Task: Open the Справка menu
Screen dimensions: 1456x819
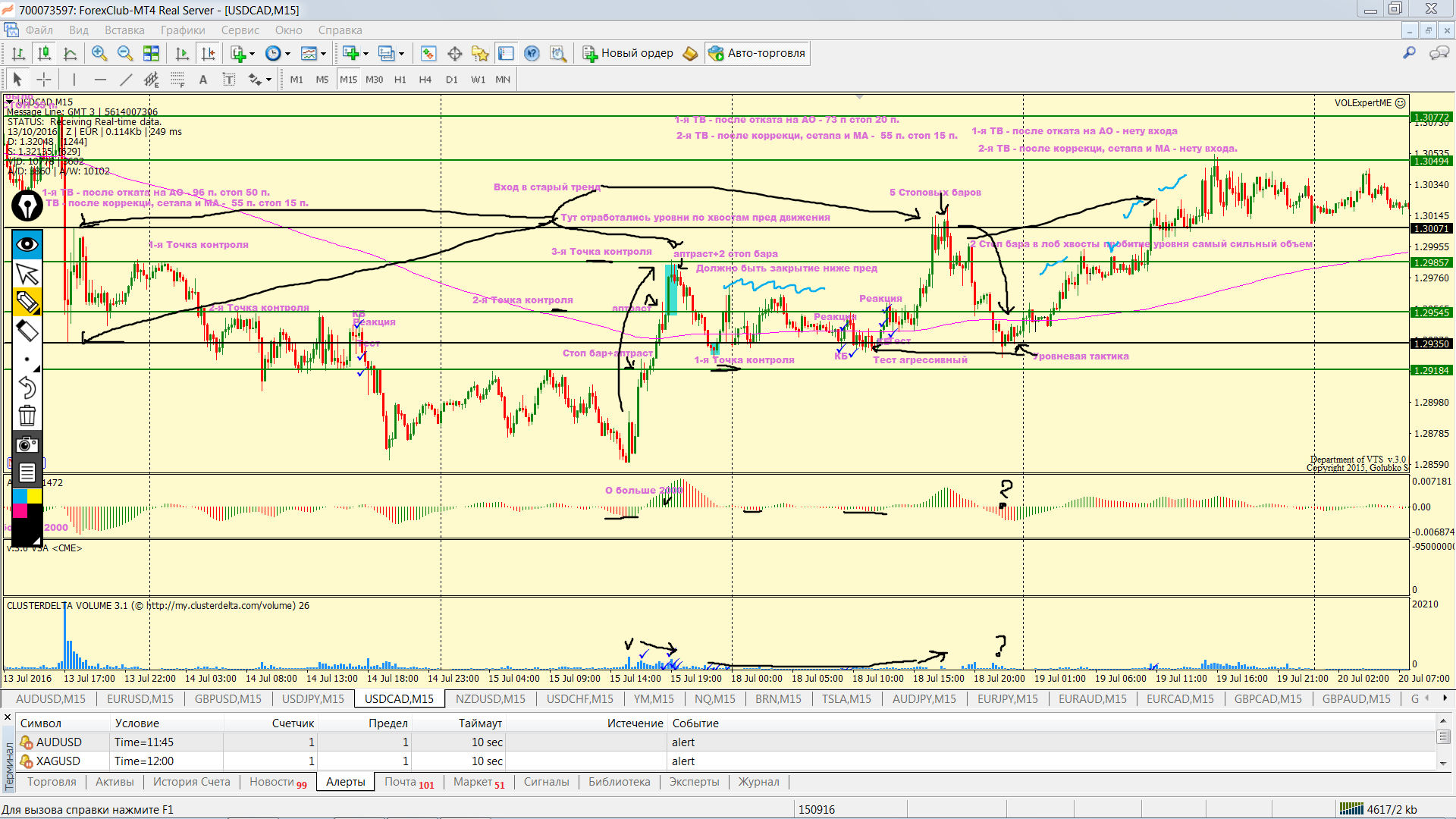Action: [340, 30]
